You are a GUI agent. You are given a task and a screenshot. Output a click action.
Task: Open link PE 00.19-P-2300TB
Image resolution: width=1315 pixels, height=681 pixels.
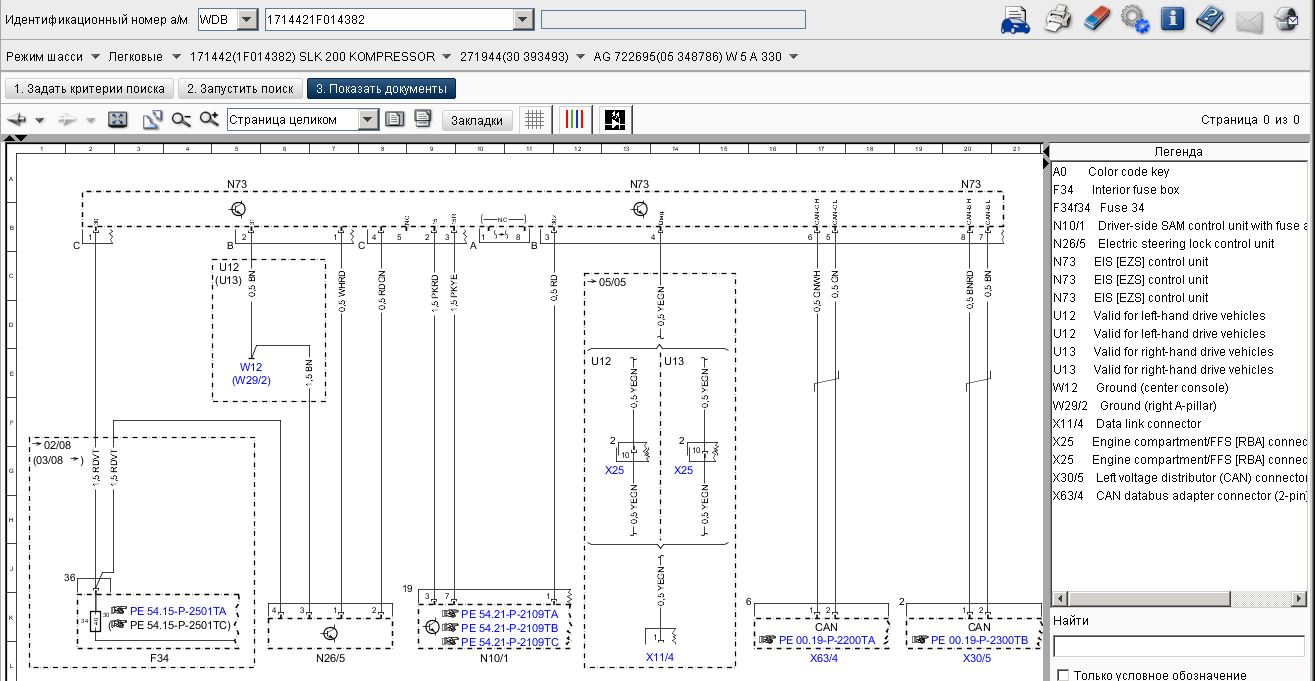click(980, 640)
